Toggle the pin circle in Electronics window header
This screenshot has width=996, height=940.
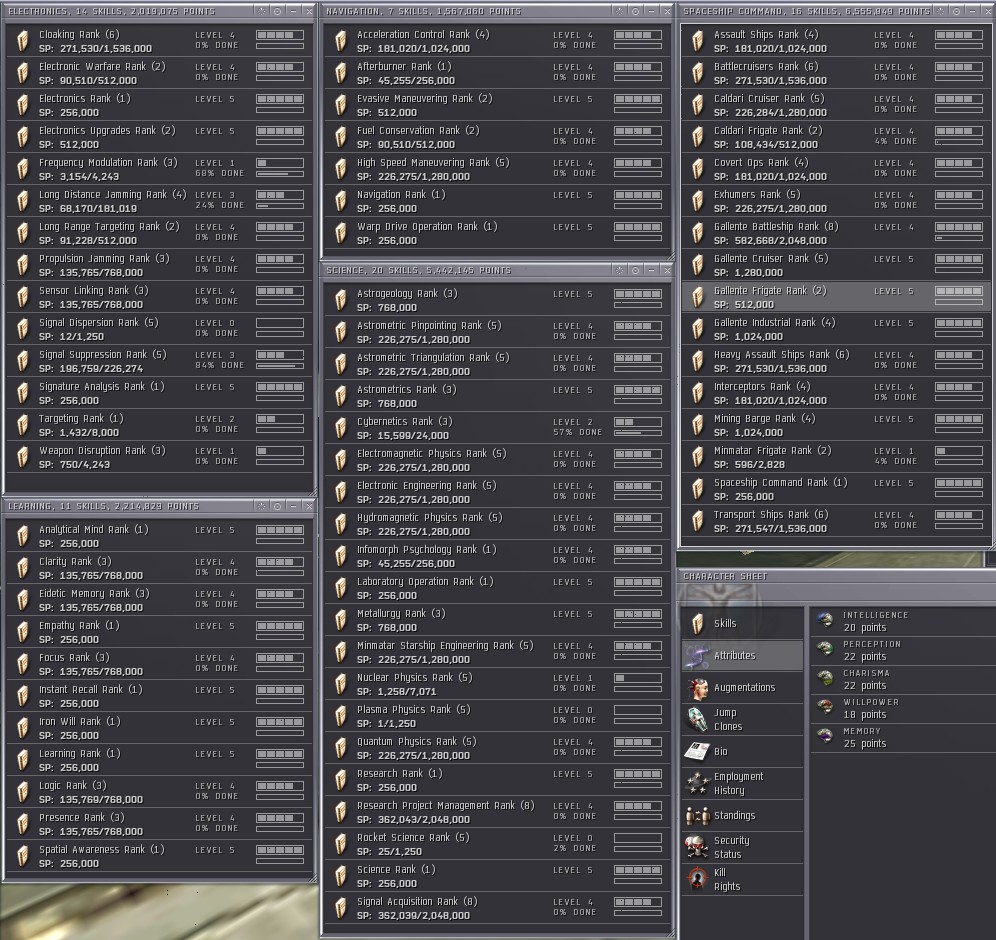[x=278, y=11]
